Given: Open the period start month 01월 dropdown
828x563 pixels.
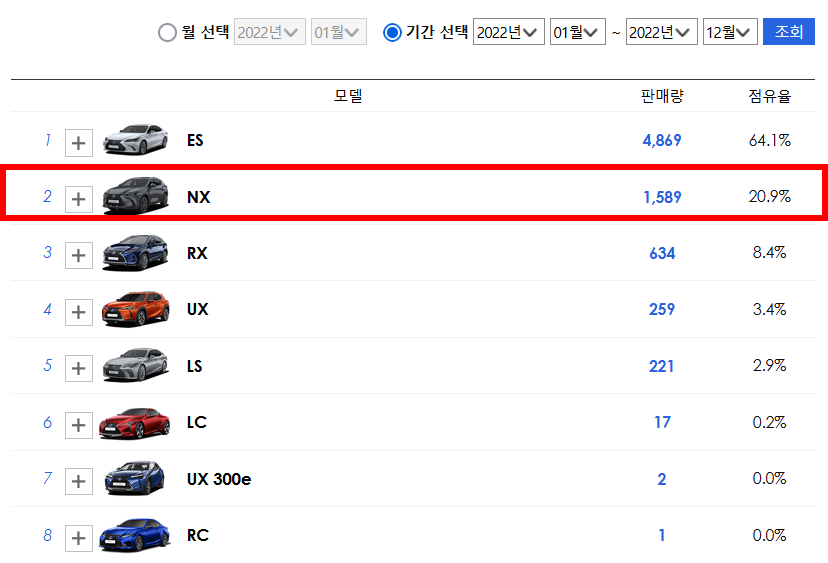Looking at the screenshot, I should 578,32.
